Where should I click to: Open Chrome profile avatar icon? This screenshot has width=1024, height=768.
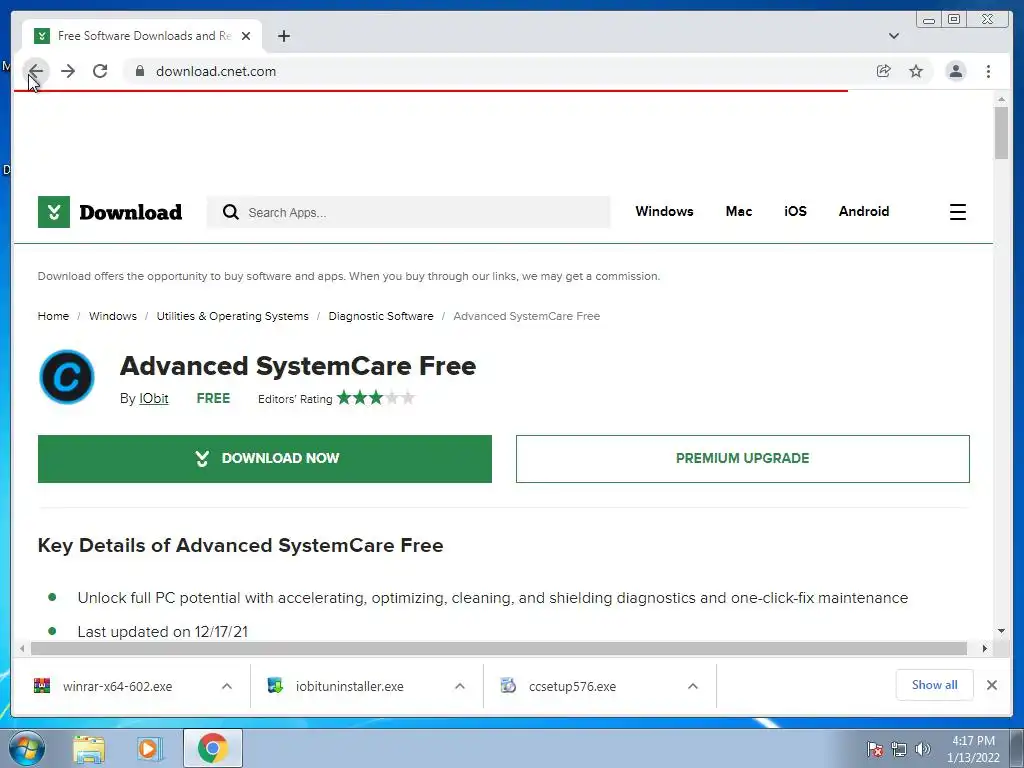coord(955,71)
